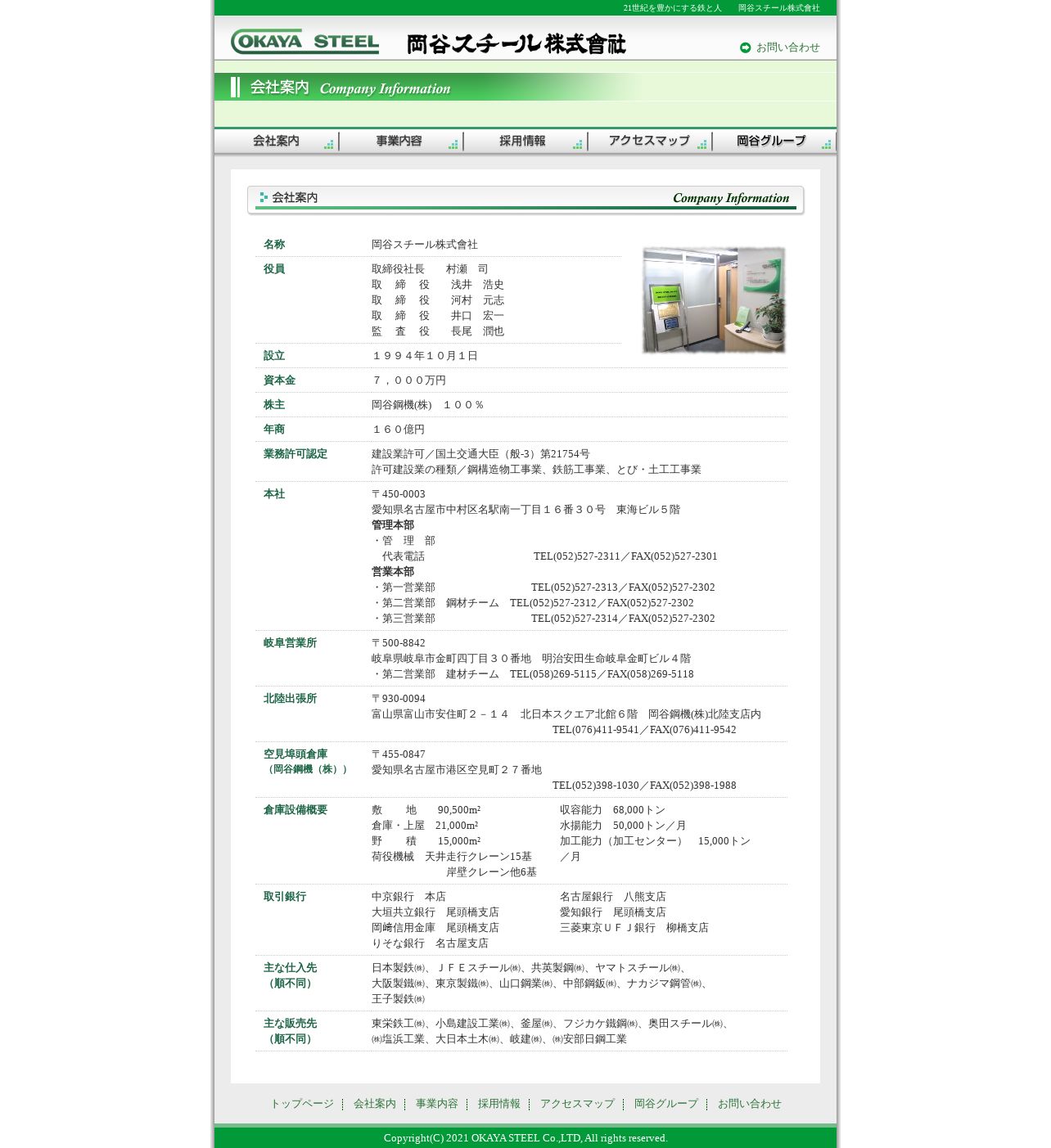Click footer link トップページ

pyautogui.click(x=302, y=1104)
